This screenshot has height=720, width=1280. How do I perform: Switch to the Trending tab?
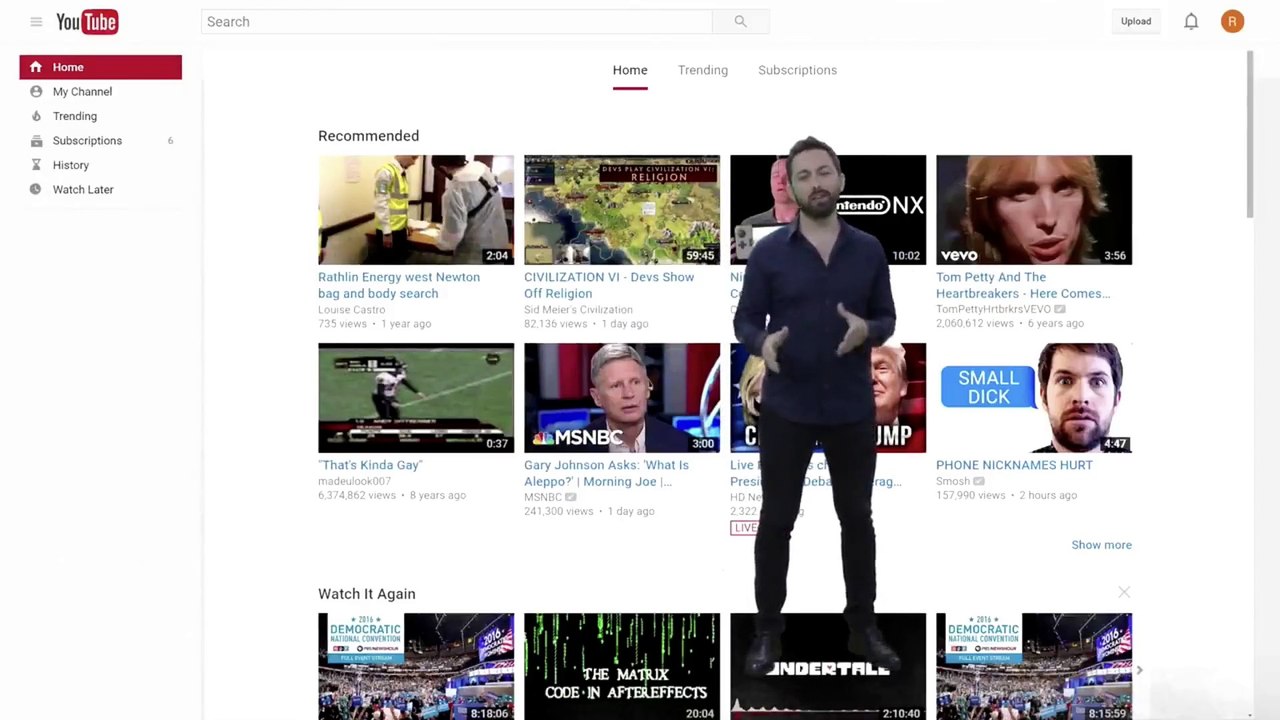pyautogui.click(x=703, y=70)
